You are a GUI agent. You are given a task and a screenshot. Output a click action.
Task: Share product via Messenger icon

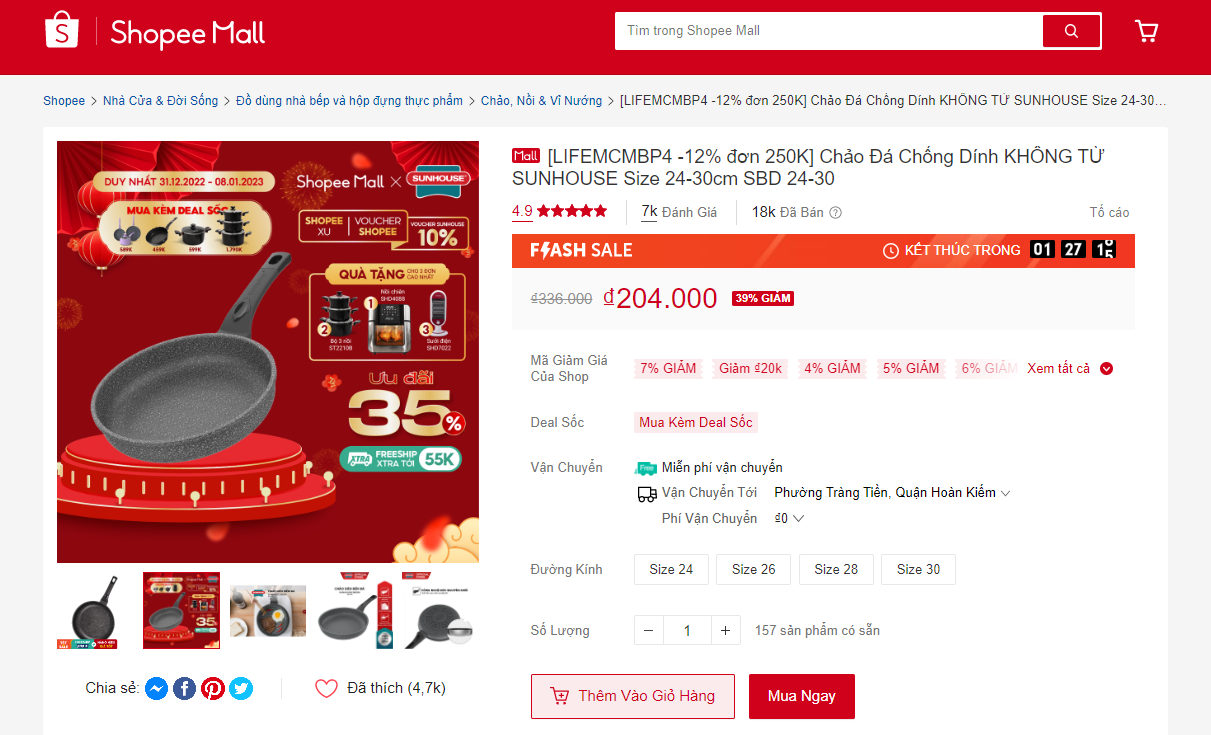pyautogui.click(x=156, y=688)
